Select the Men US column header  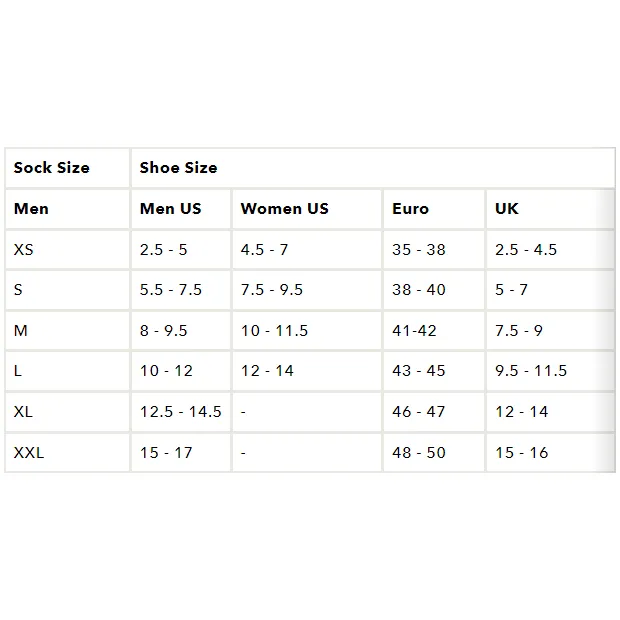pyautogui.click(x=181, y=209)
